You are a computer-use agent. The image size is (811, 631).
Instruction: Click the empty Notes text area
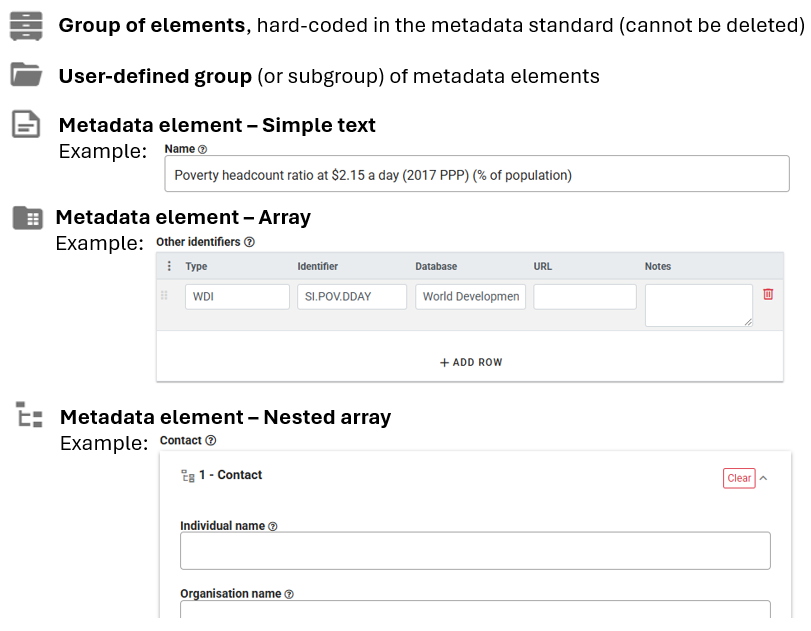tap(698, 305)
